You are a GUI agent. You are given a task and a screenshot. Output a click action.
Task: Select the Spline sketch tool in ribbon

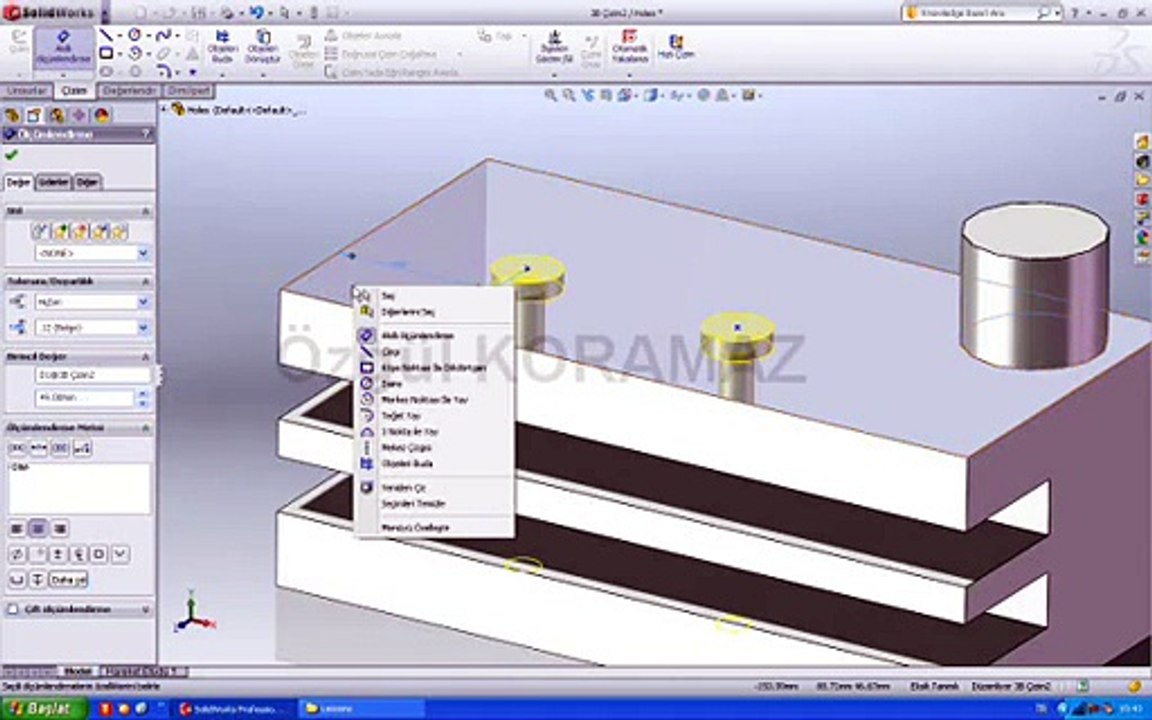[163, 35]
